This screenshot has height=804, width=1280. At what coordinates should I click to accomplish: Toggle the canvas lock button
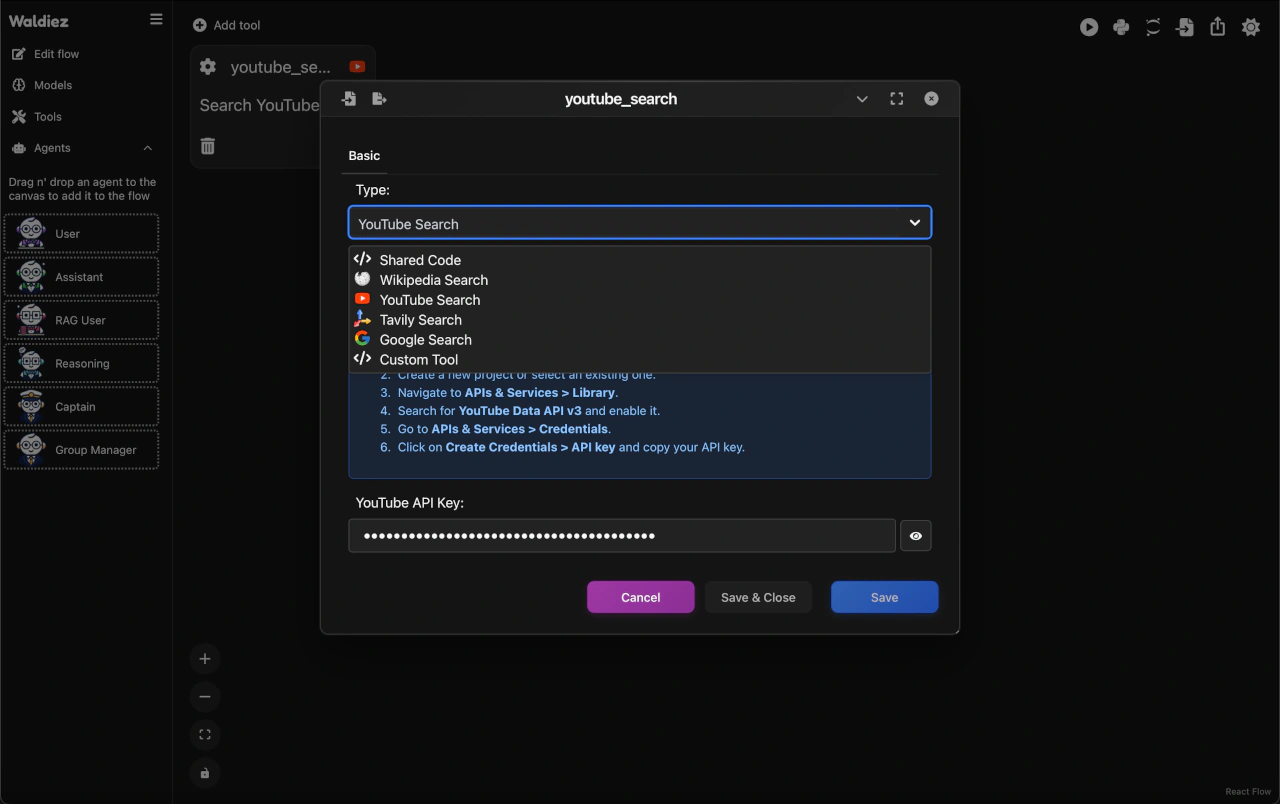pyautogui.click(x=205, y=773)
